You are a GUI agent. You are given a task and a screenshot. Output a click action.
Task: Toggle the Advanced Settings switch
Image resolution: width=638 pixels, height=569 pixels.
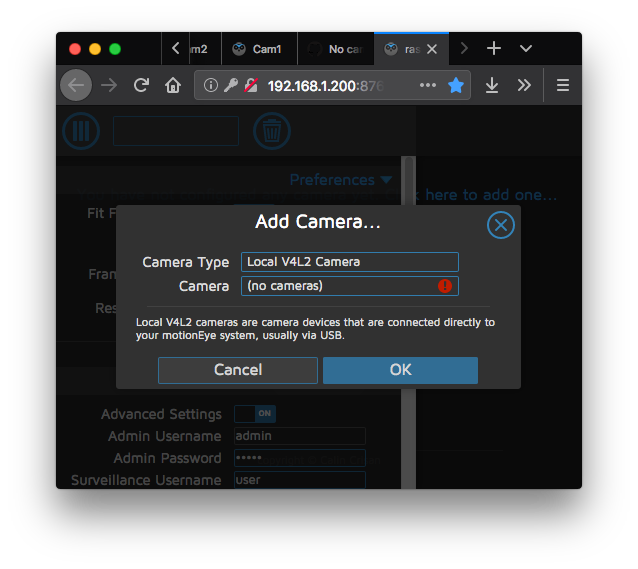[x=255, y=414]
